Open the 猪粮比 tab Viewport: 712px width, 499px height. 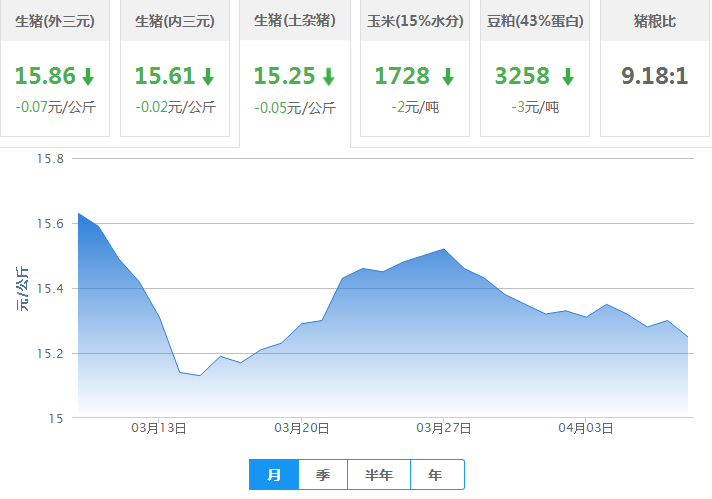(655, 21)
